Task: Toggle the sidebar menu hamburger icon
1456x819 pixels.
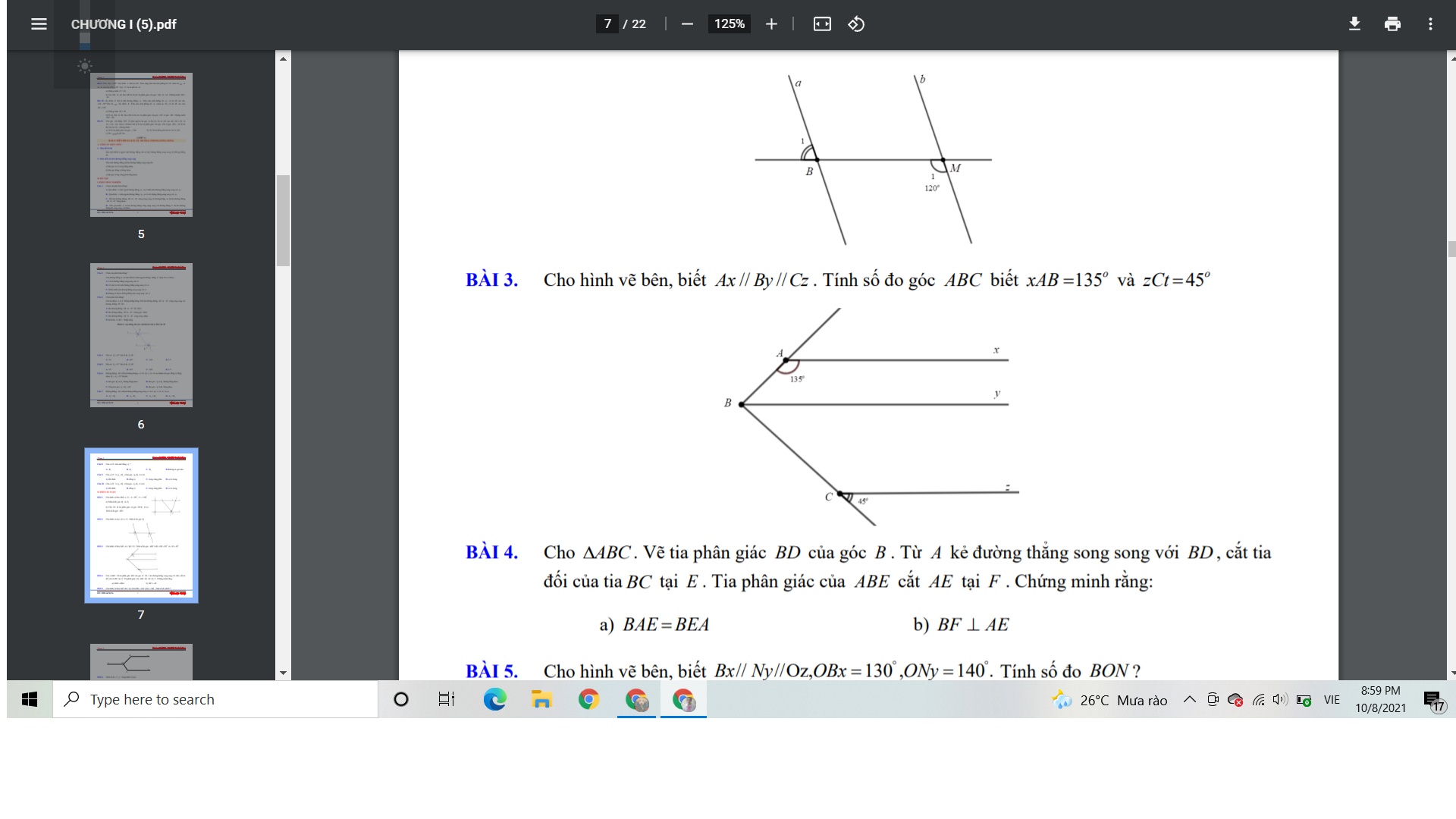Action: (x=39, y=24)
